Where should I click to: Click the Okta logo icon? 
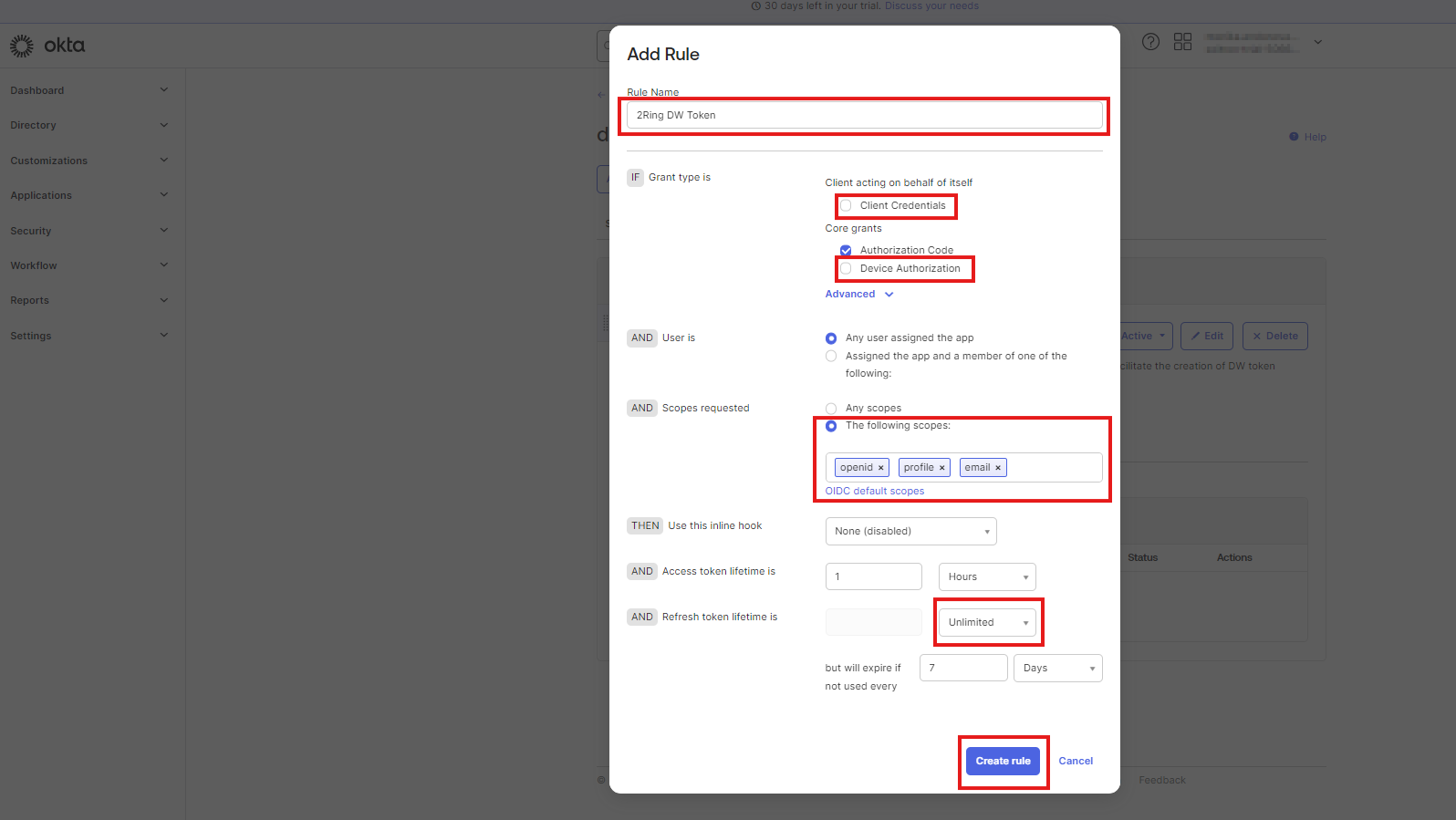tap(22, 46)
